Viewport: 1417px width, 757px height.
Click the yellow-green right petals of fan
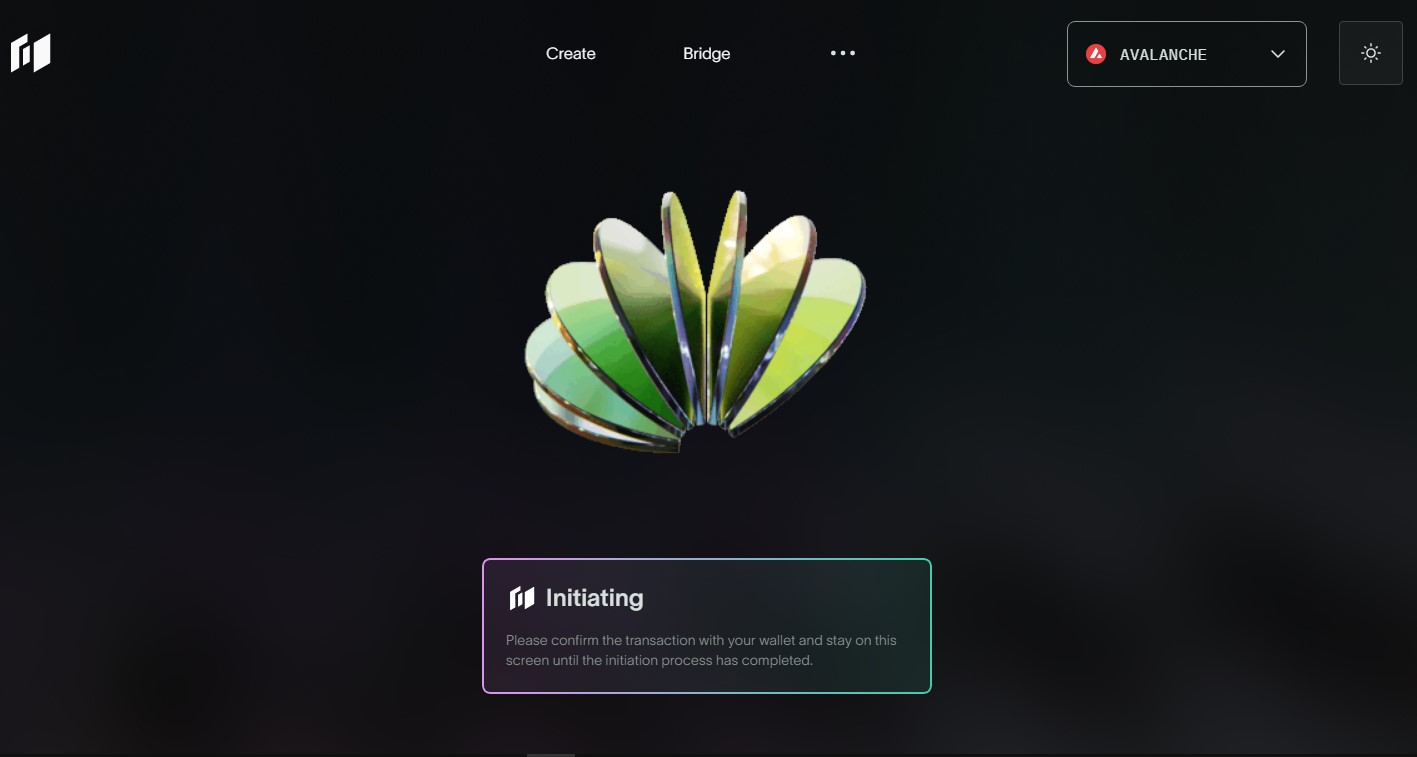(x=800, y=320)
